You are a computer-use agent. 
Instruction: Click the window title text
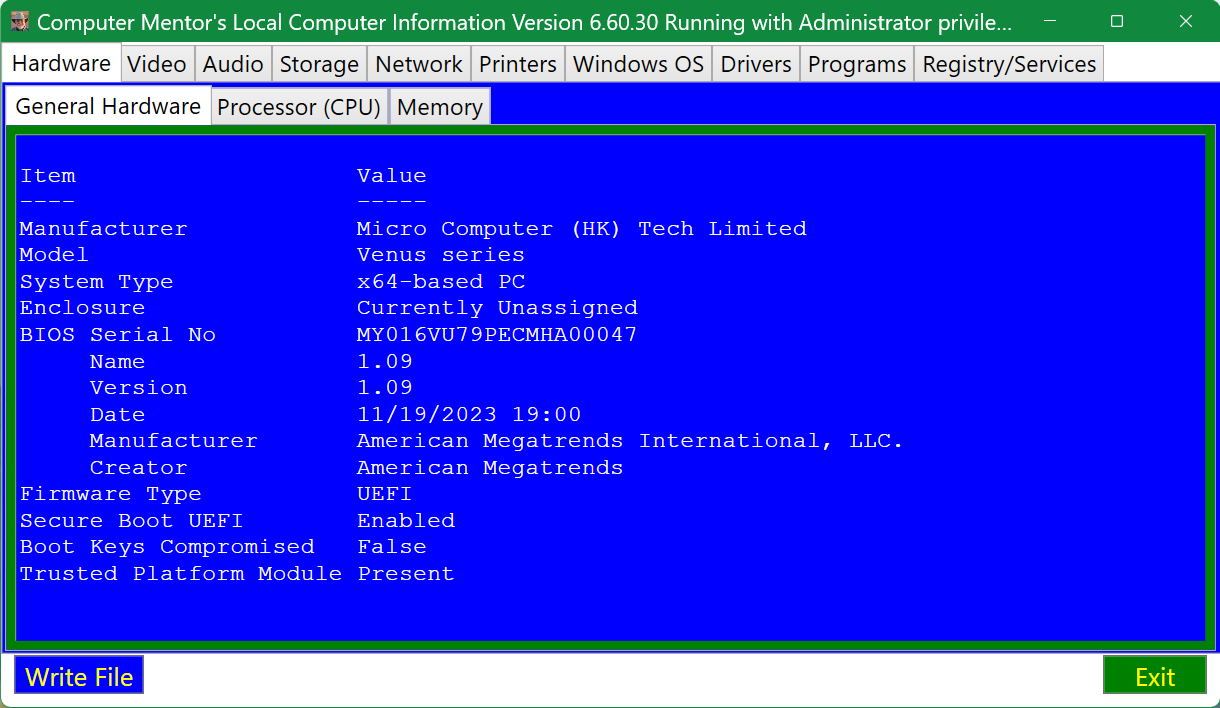pyautogui.click(x=524, y=21)
